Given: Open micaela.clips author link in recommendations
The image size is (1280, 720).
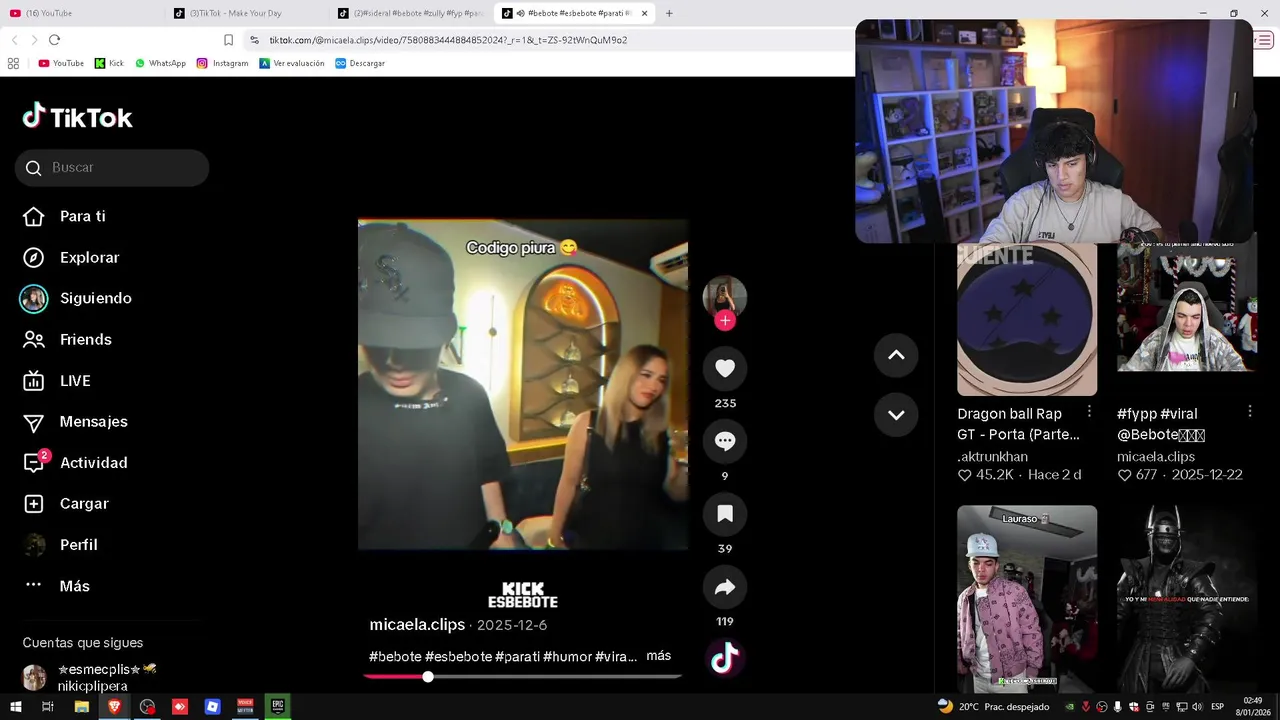Looking at the screenshot, I should 1156,456.
